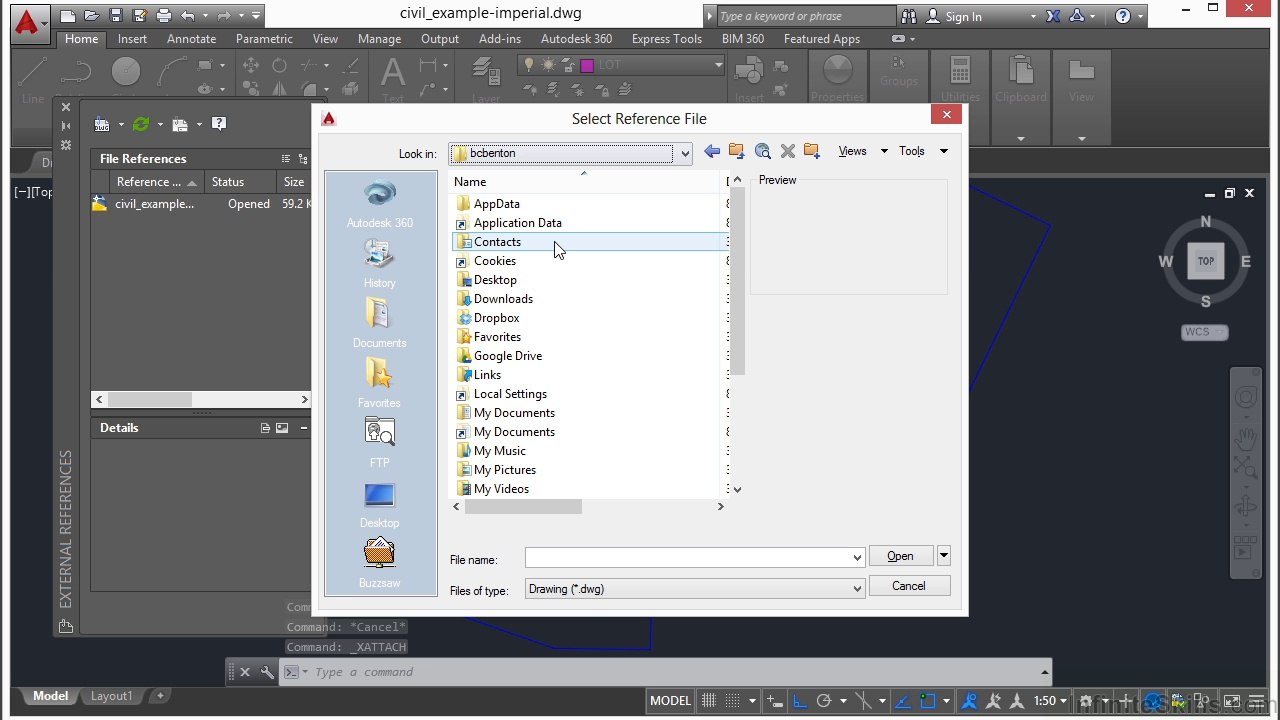Switch to the Annotate ribbon tab
1280x720 pixels.
[191, 39]
